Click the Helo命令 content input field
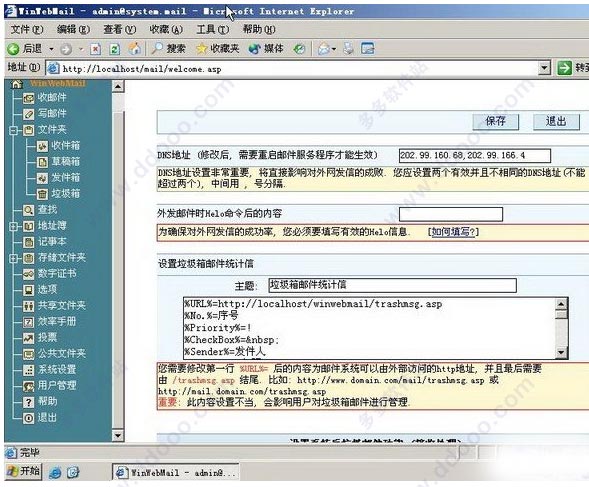 click(x=450, y=214)
